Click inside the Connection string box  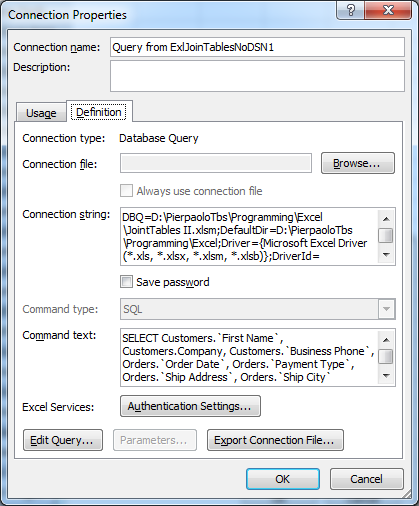coord(250,236)
